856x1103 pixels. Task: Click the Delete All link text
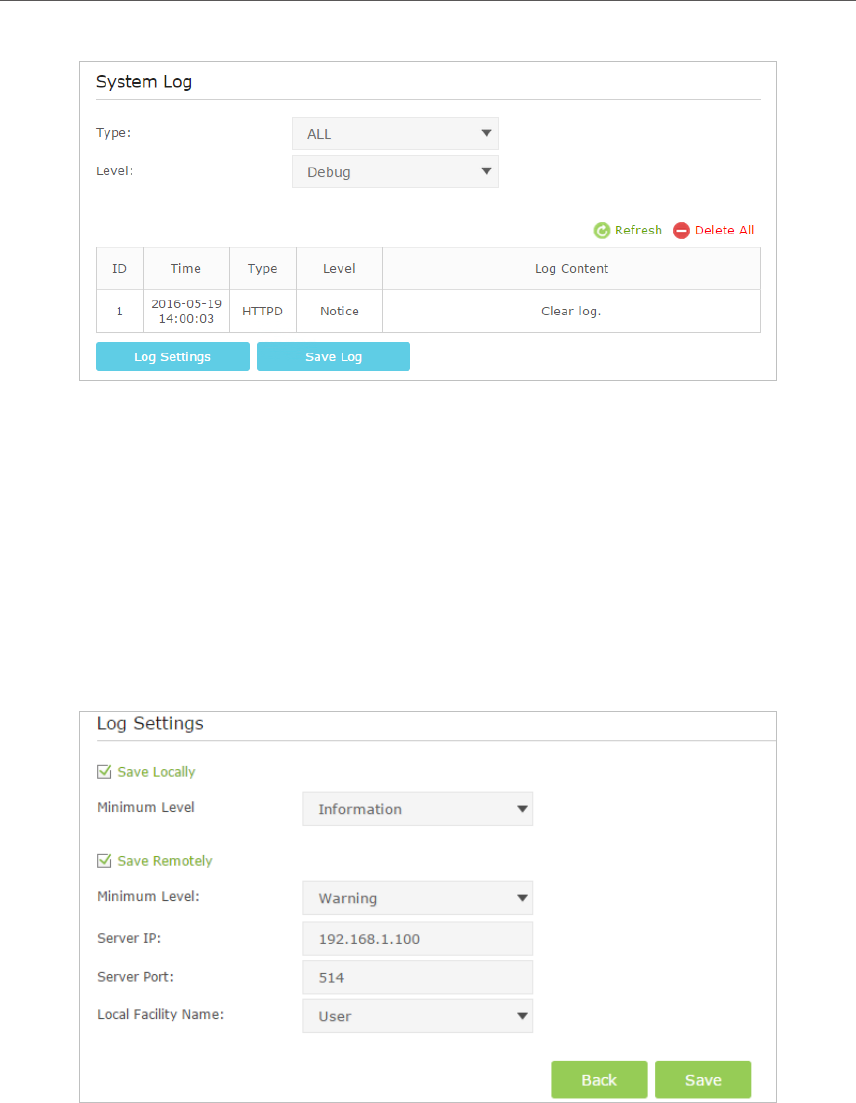pyautogui.click(x=724, y=231)
